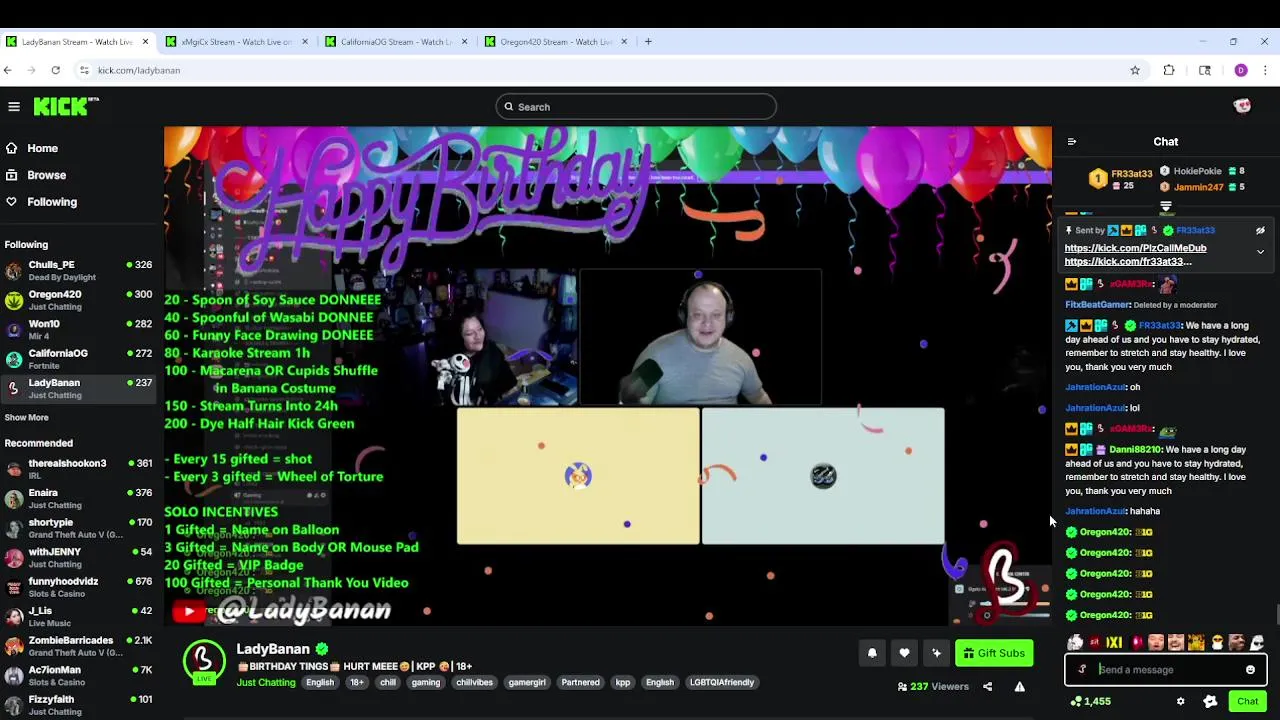Click the Kick search box
This screenshot has width=1280, height=720.
[x=636, y=107]
